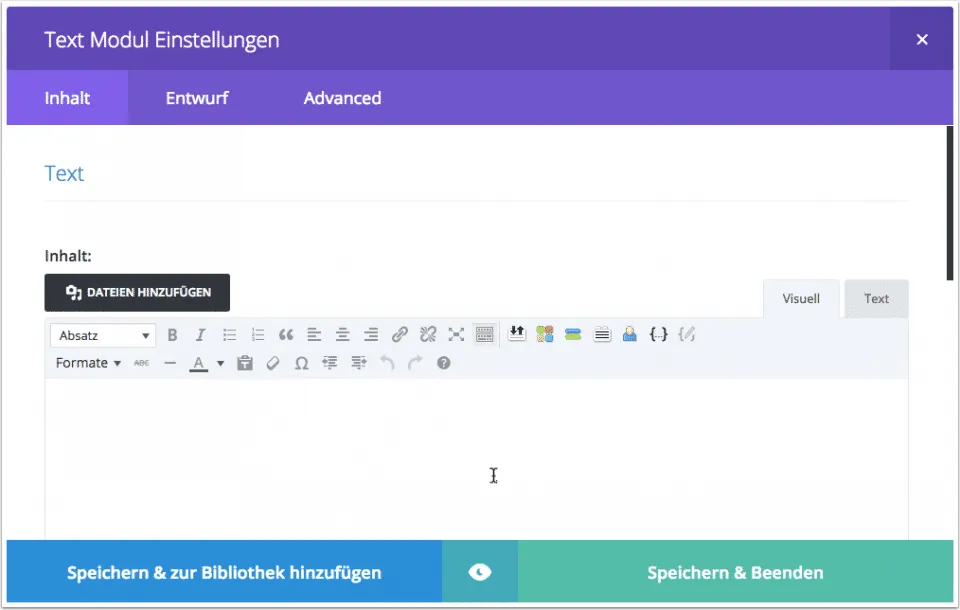Open keyboard shortcuts help icon
The image size is (960, 610).
444,363
